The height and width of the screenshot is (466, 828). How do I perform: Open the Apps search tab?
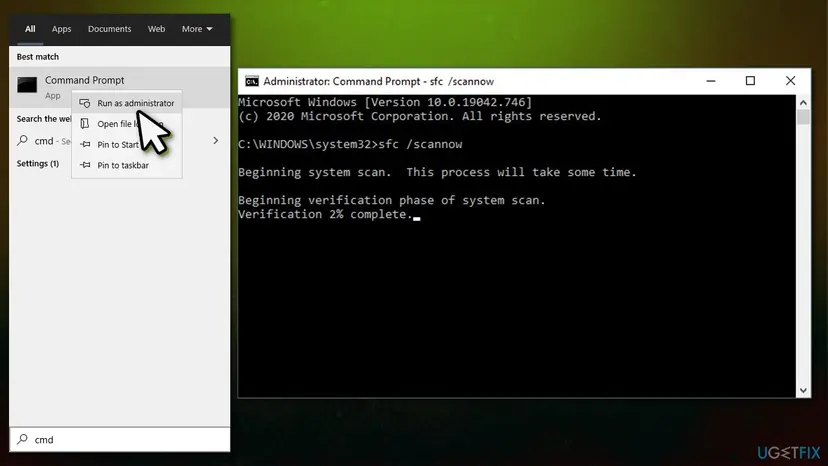coord(61,29)
